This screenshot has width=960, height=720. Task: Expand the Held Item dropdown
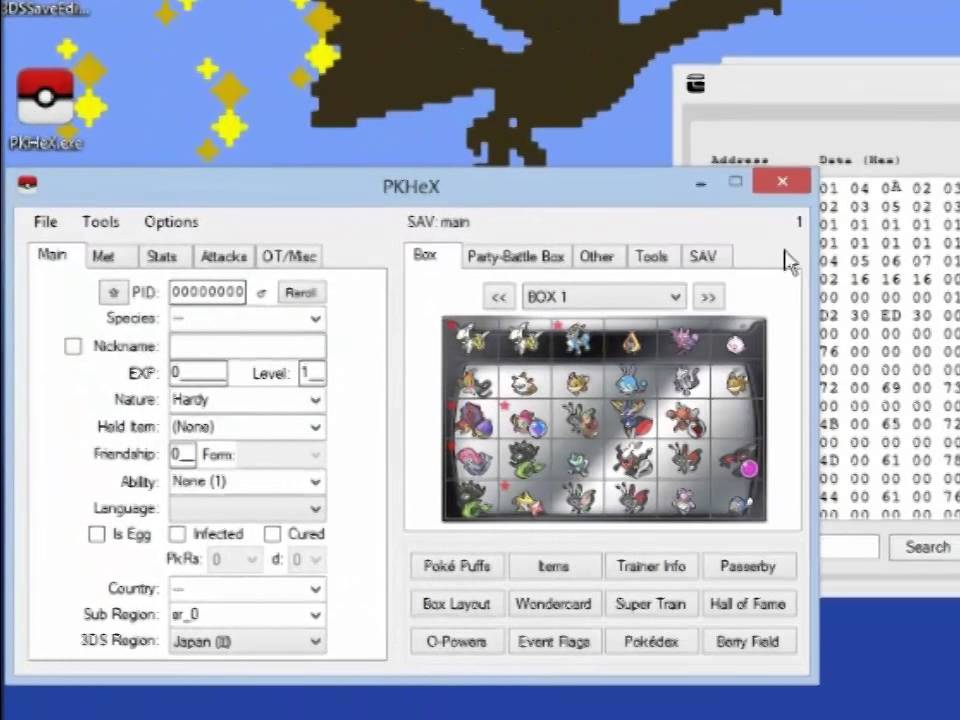(x=247, y=427)
